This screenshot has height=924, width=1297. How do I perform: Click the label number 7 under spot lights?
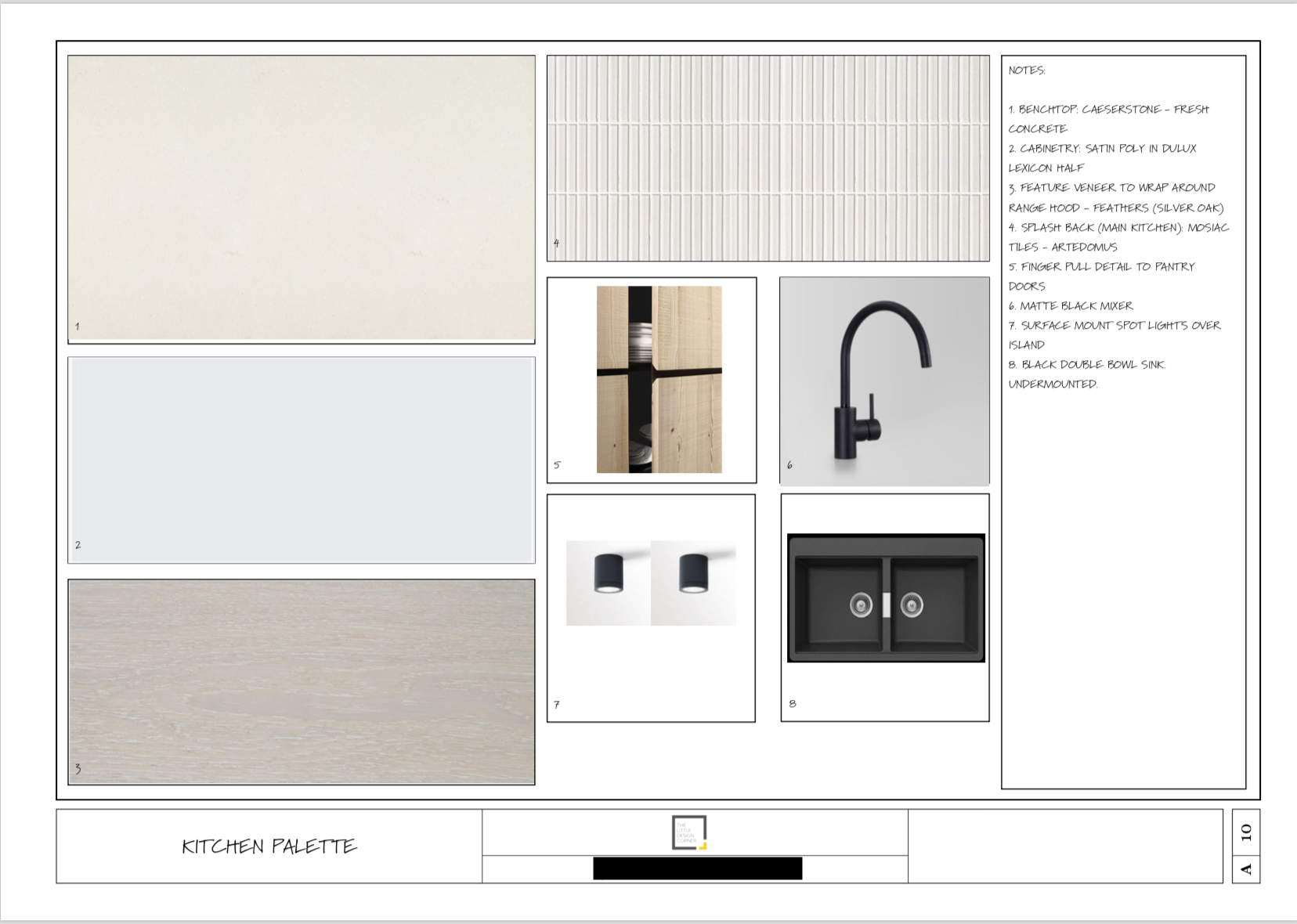(x=557, y=705)
